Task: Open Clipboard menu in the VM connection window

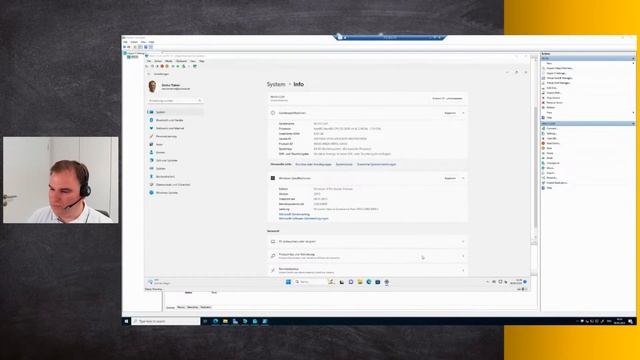Action: 181,61
